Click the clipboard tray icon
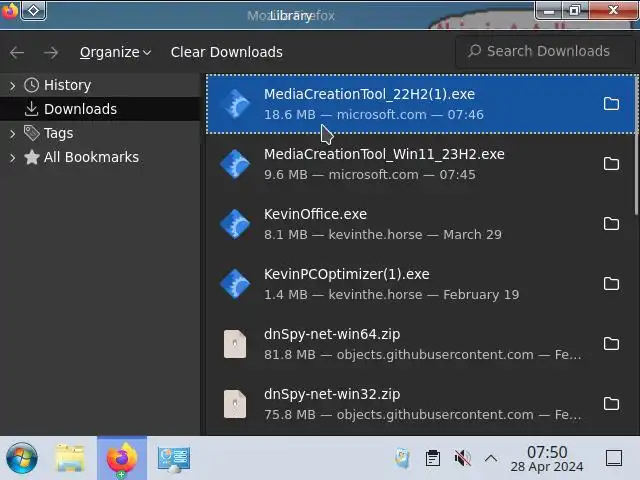Screen dimensions: 640x480 click(x=433, y=458)
